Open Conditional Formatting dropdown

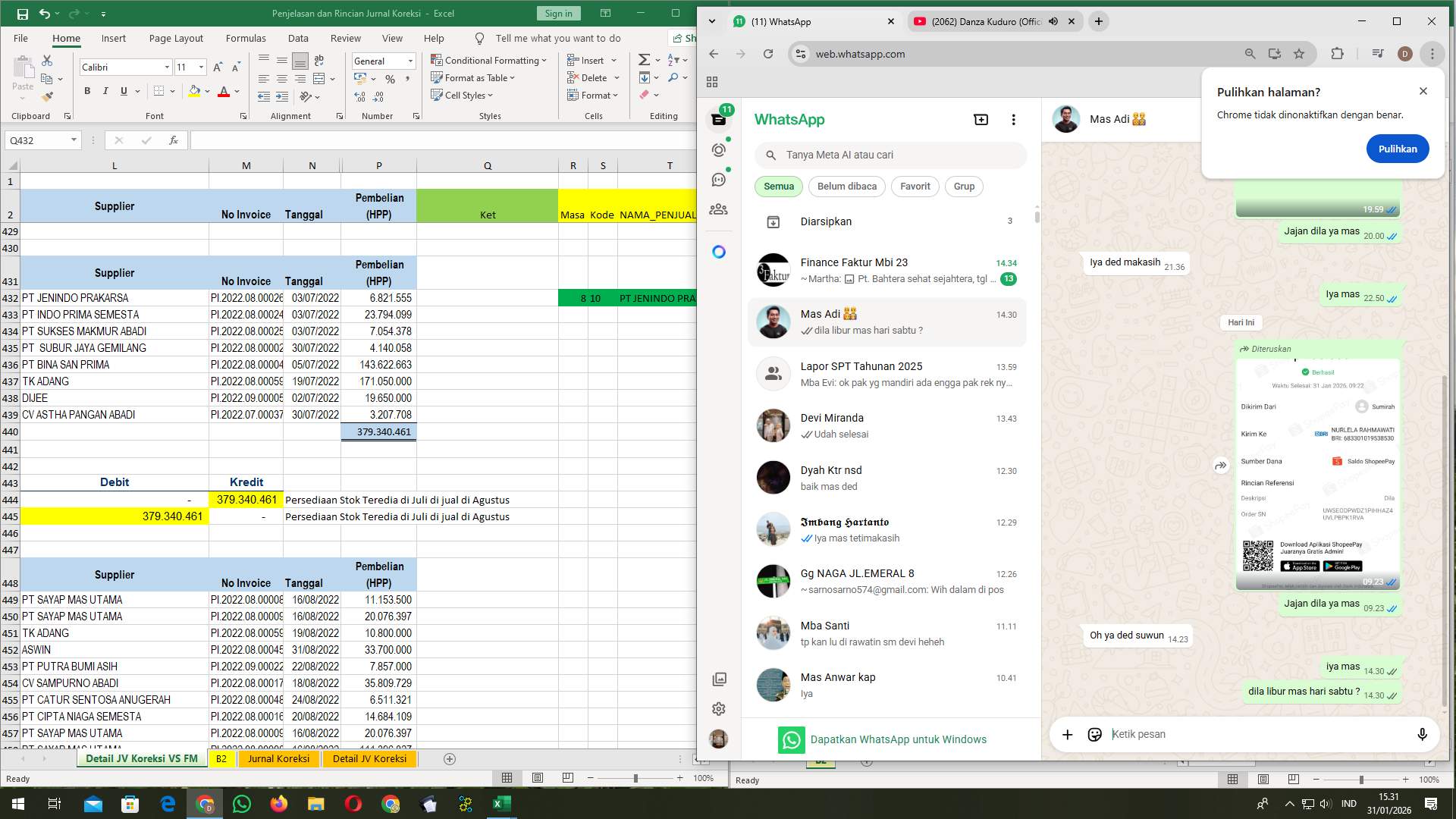click(488, 61)
